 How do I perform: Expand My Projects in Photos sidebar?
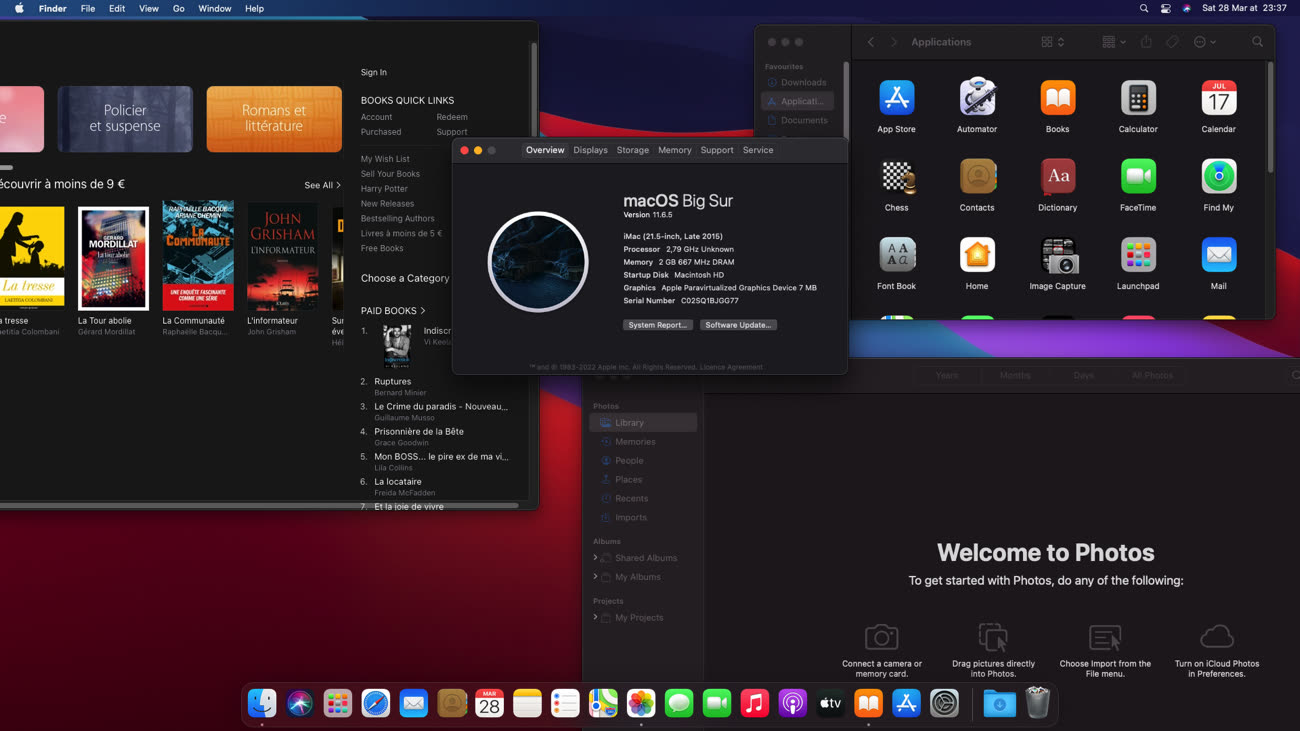[596, 617]
